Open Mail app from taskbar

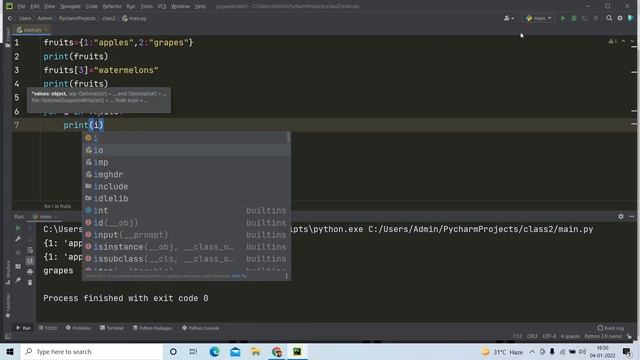pos(235,351)
